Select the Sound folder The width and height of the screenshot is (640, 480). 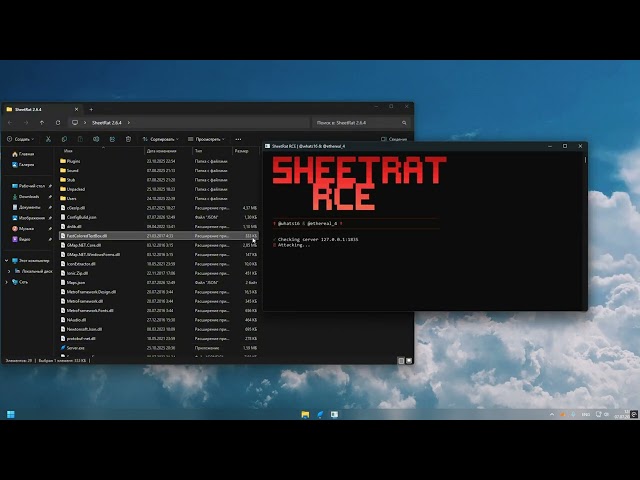point(159,171)
